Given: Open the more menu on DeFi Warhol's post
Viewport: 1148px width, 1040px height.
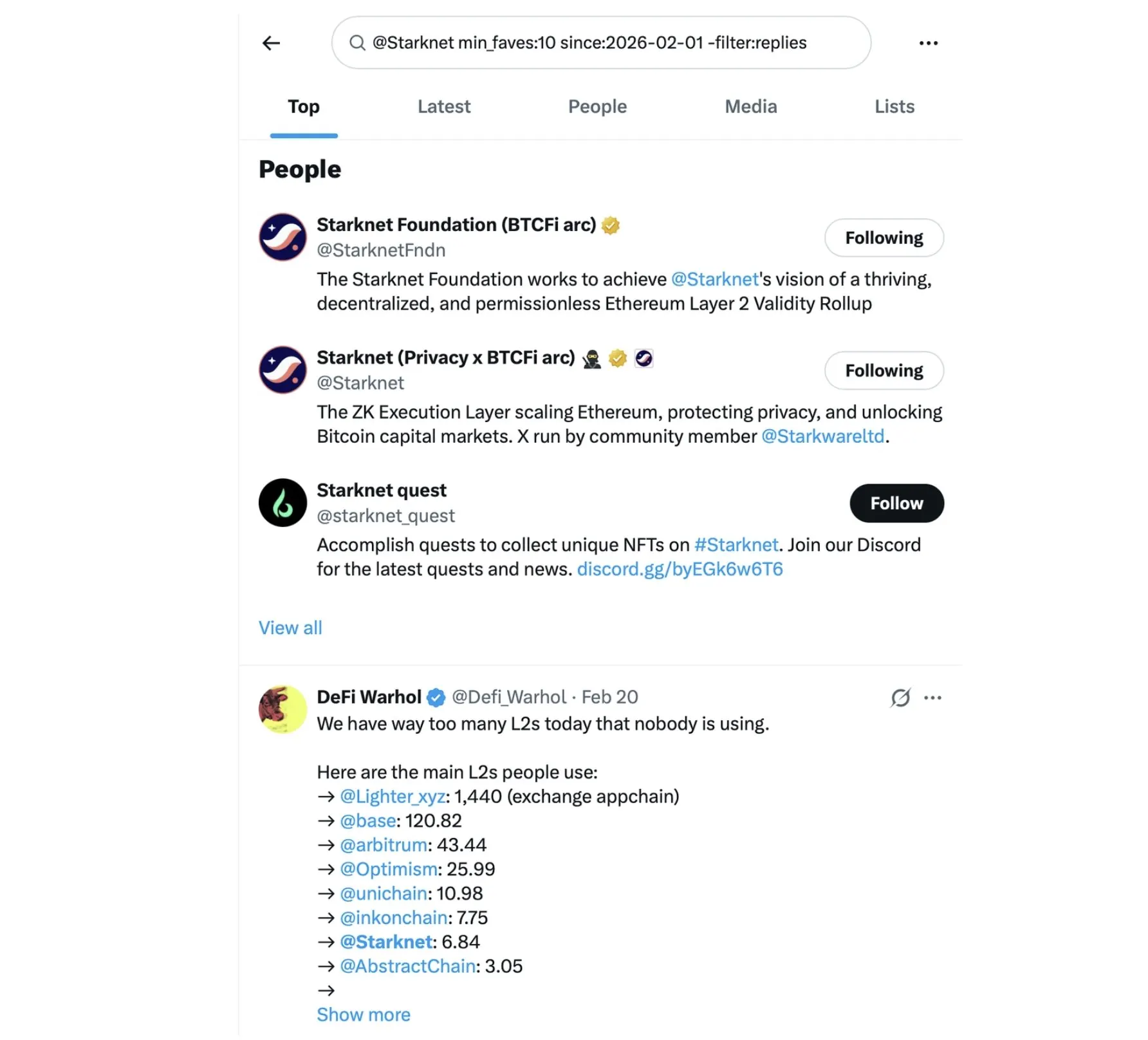Looking at the screenshot, I should (x=932, y=698).
